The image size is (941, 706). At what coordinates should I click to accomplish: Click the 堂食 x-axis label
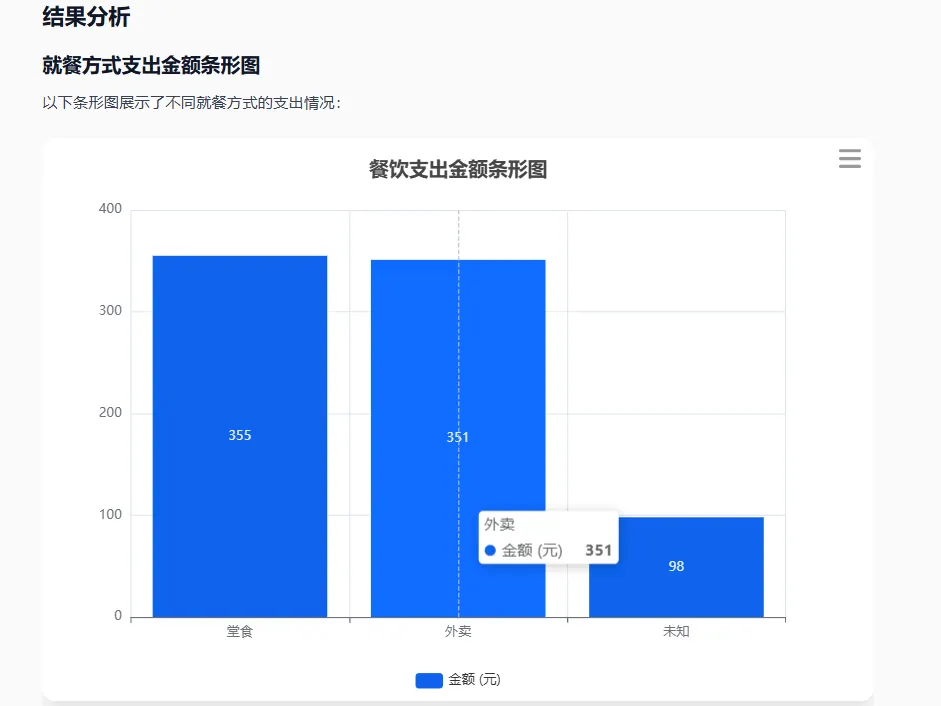point(240,632)
